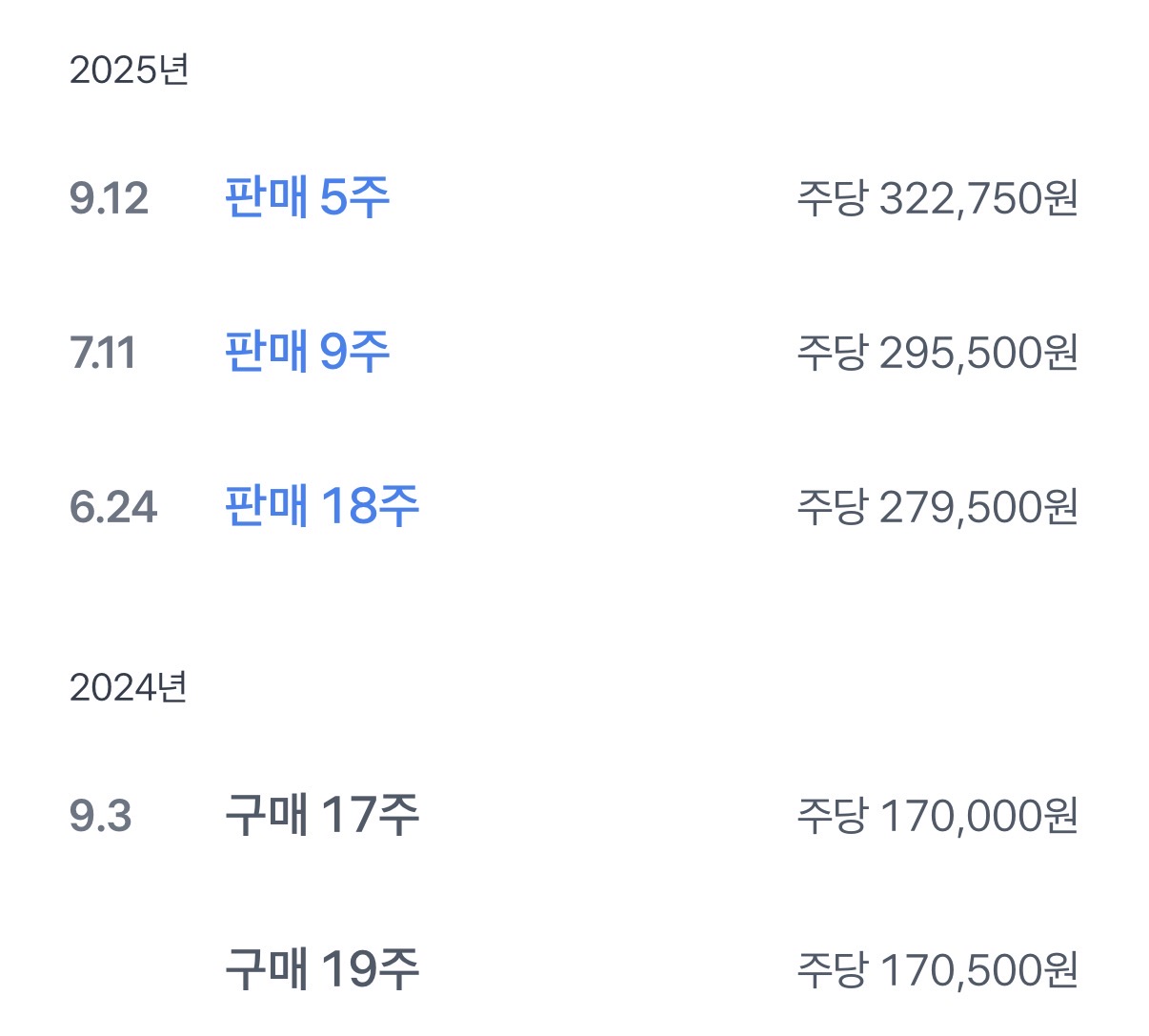Open the 구매 19주 purchase entry
Image resolution: width=1149 pixels, height=1036 pixels.
[x=321, y=969]
